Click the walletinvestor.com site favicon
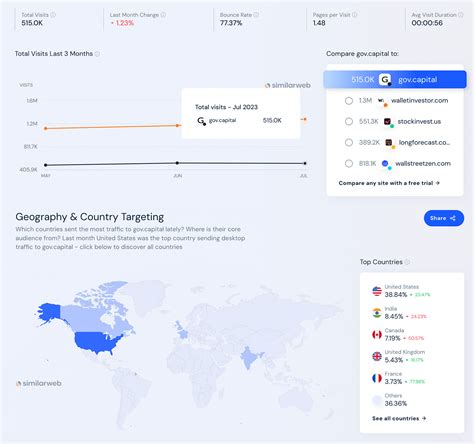This screenshot has height=444, width=474. [382, 101]
